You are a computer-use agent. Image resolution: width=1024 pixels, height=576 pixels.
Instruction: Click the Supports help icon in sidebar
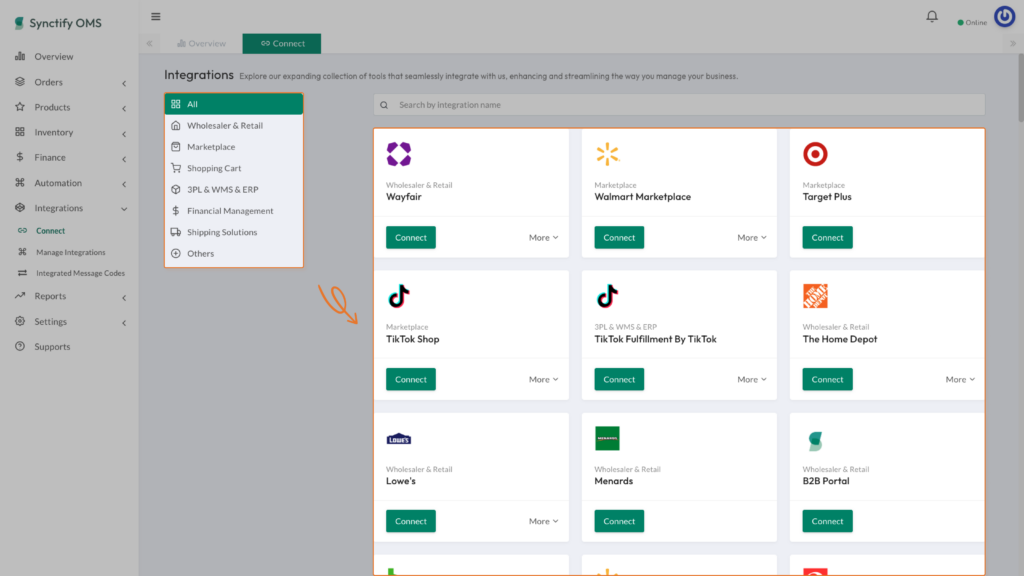tap(20, 346)
